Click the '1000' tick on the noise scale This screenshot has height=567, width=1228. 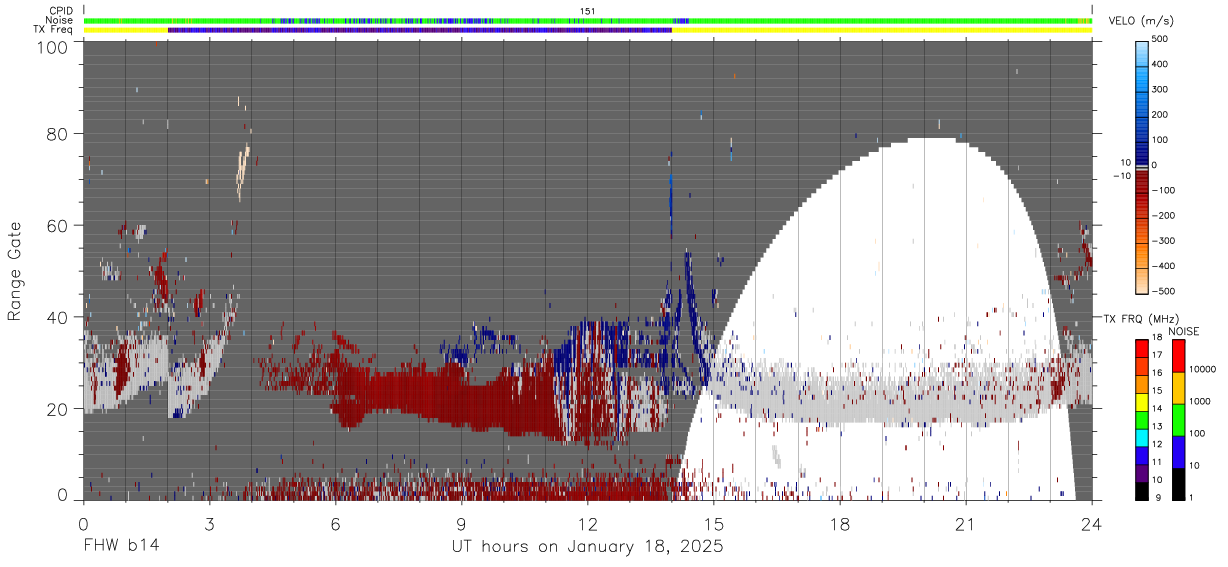(x=1202, y=401)
